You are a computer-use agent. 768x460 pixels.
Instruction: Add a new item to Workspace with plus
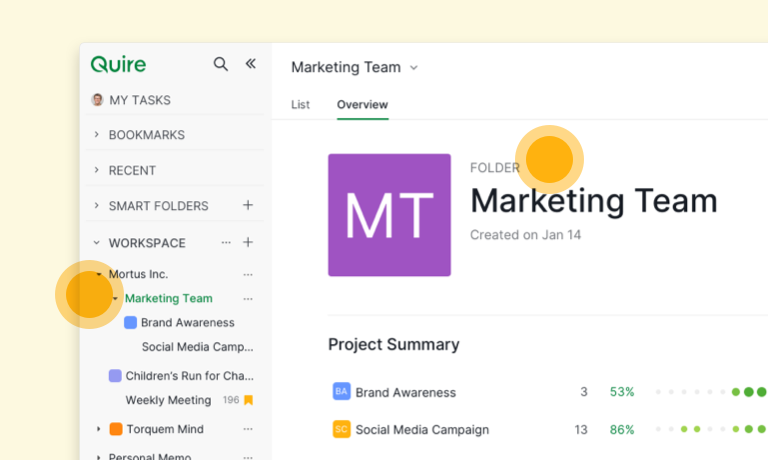(x=248, y=242)
